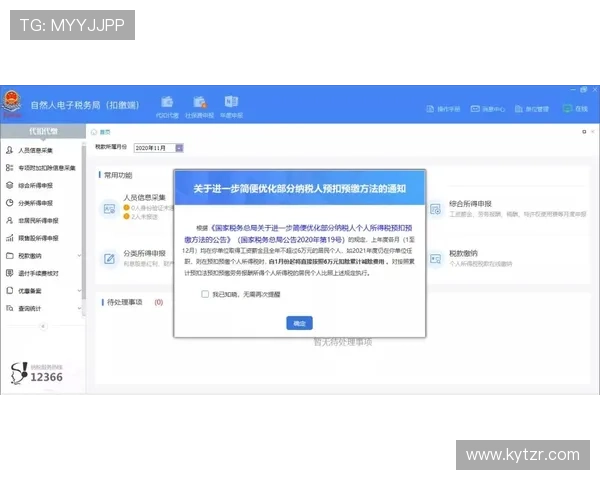Expand 查询统计 sidebar chevron

(x=79, y=308)
